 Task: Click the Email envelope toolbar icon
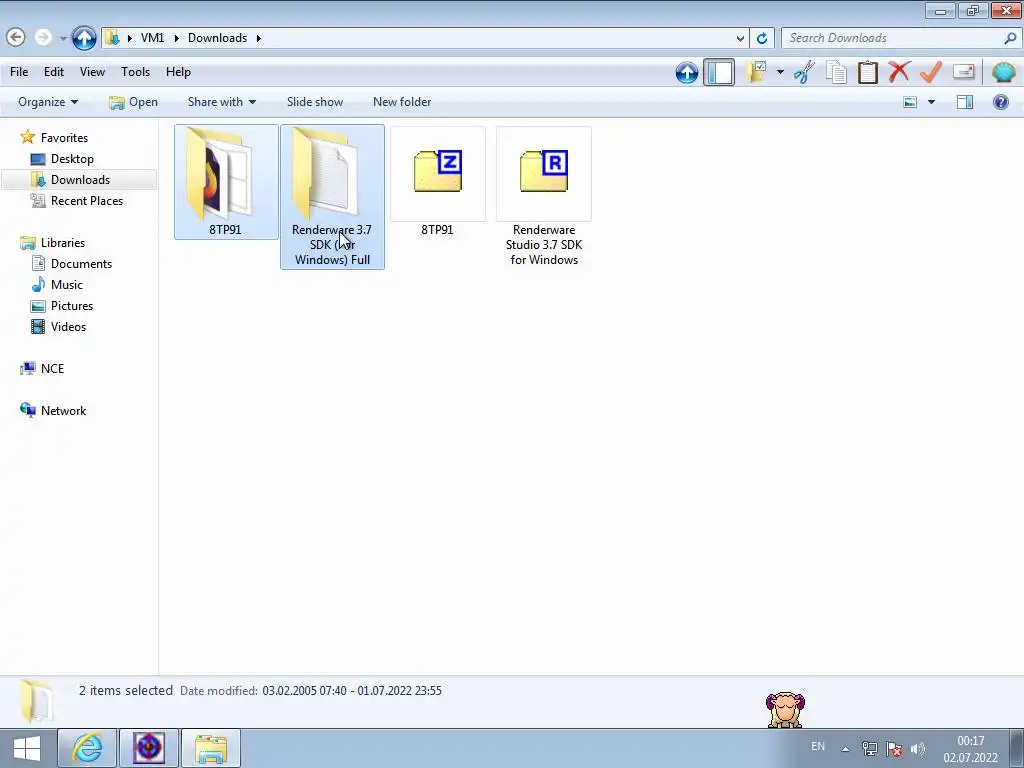[x=963, y=71]
